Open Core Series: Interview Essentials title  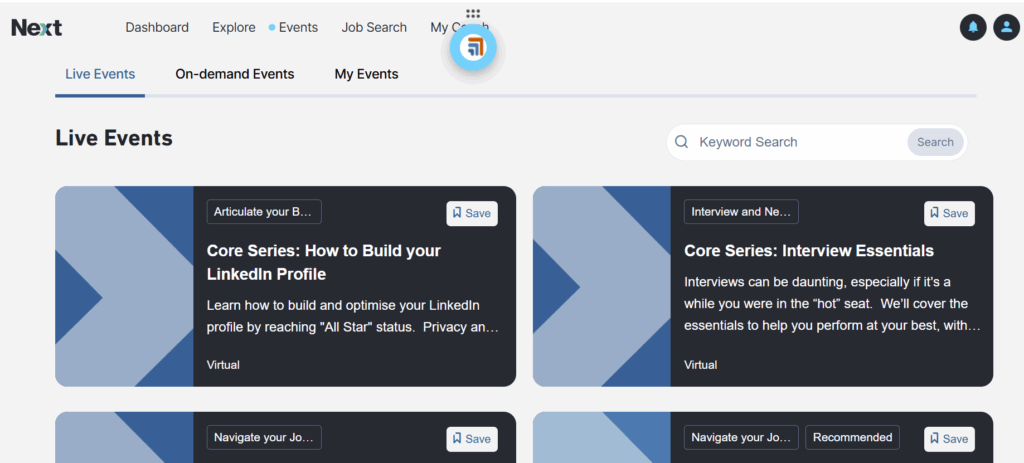click(x=808, y=251)
